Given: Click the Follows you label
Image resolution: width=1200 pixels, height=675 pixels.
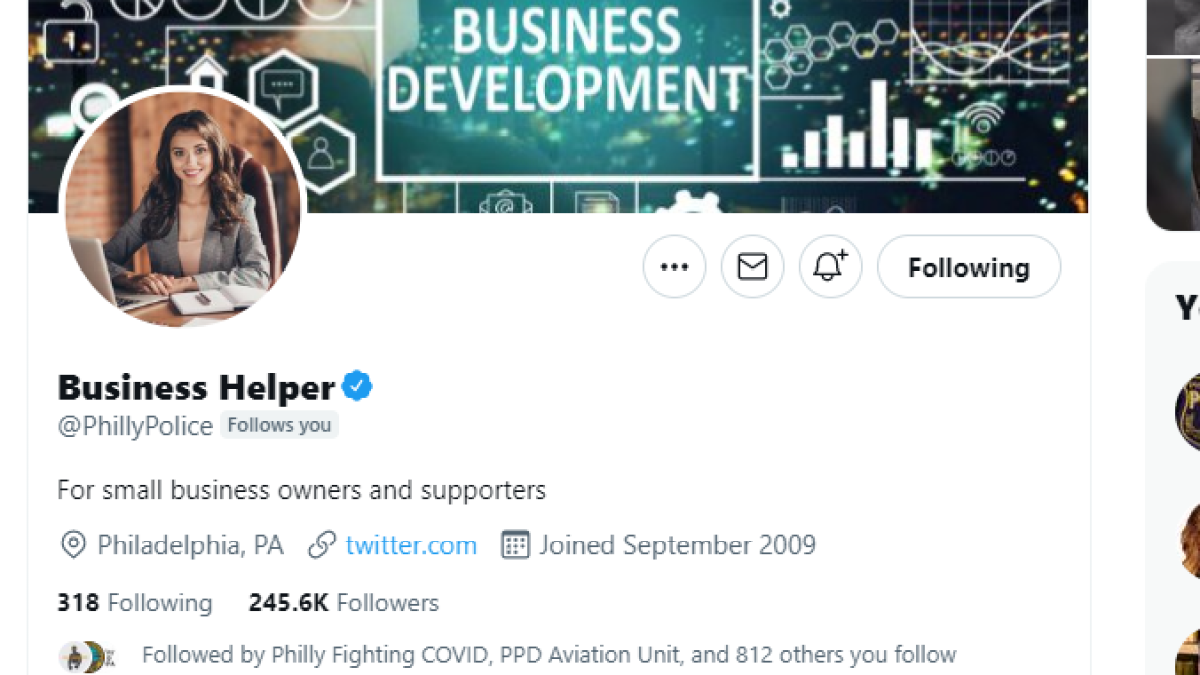Looking at the screenshot, I should (279, 425).
